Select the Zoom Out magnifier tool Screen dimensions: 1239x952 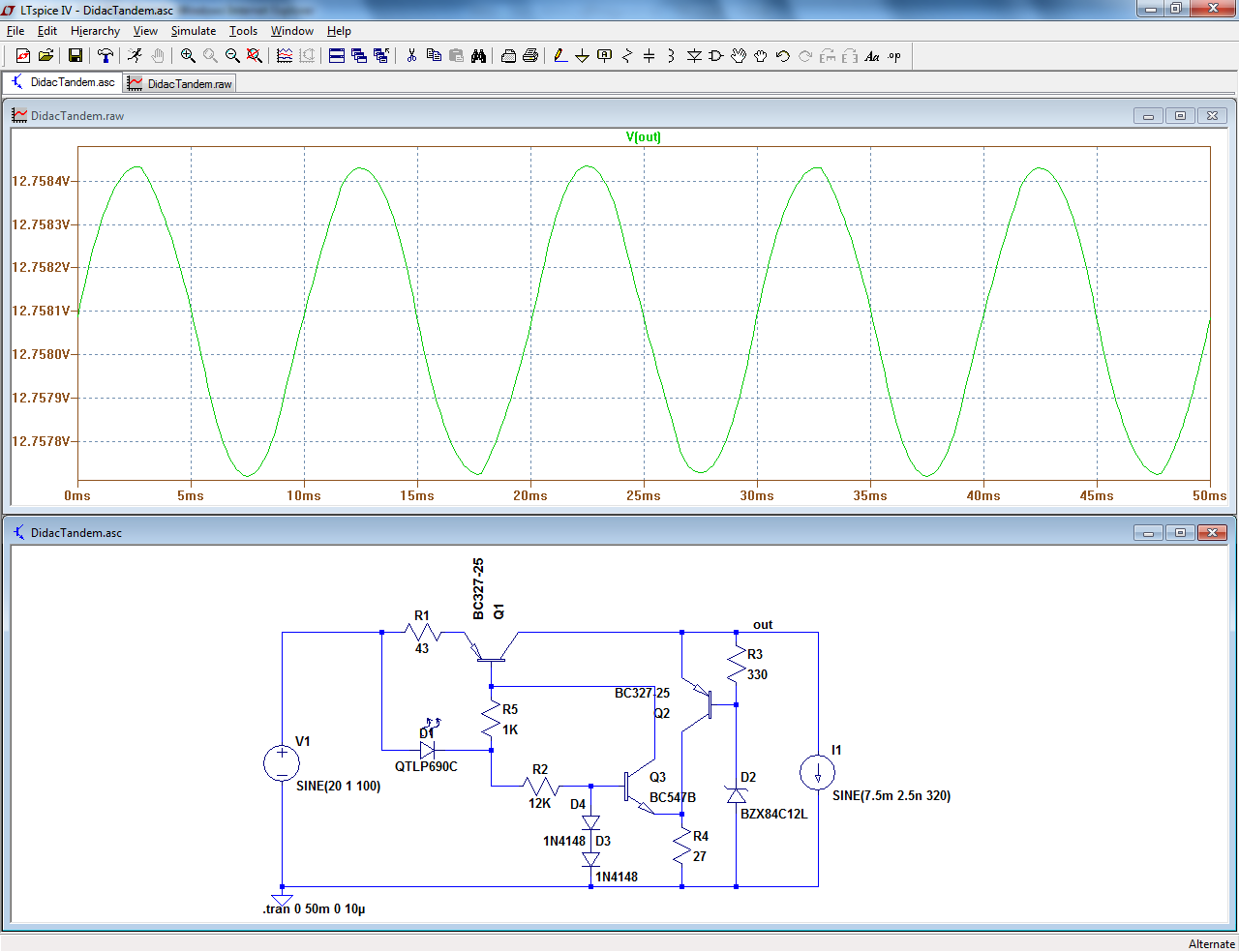[232, 56]
